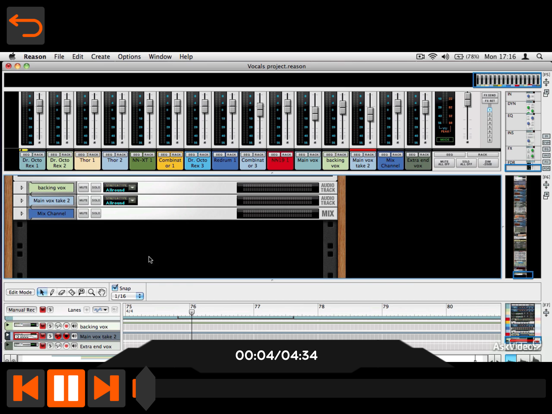552x414 pixels.
Task: Toggle SOLO on Mix Channel rack device
Action: (96, 213)
